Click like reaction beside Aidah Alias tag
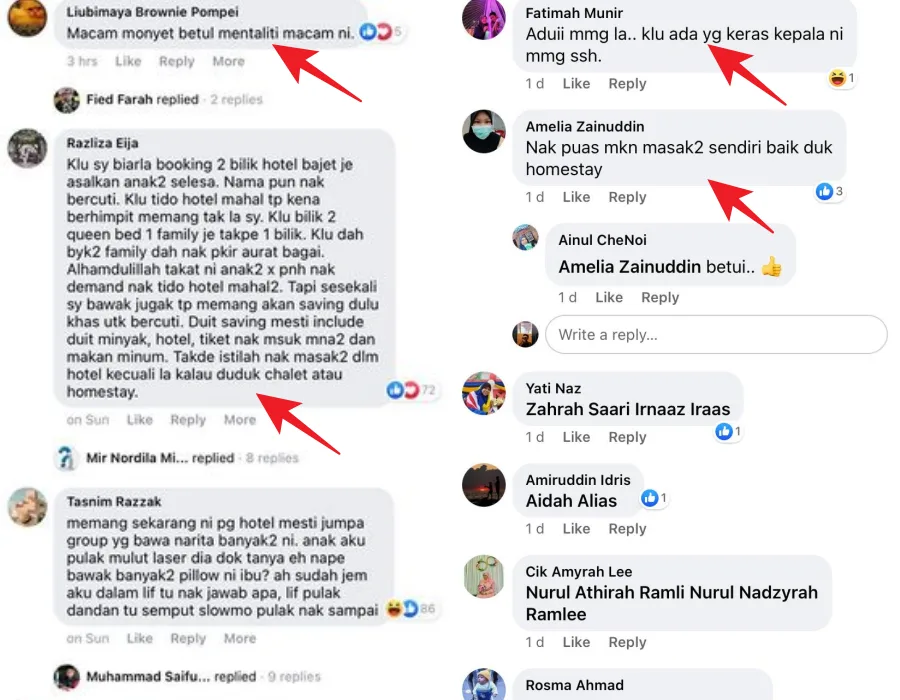 [649, 498]
